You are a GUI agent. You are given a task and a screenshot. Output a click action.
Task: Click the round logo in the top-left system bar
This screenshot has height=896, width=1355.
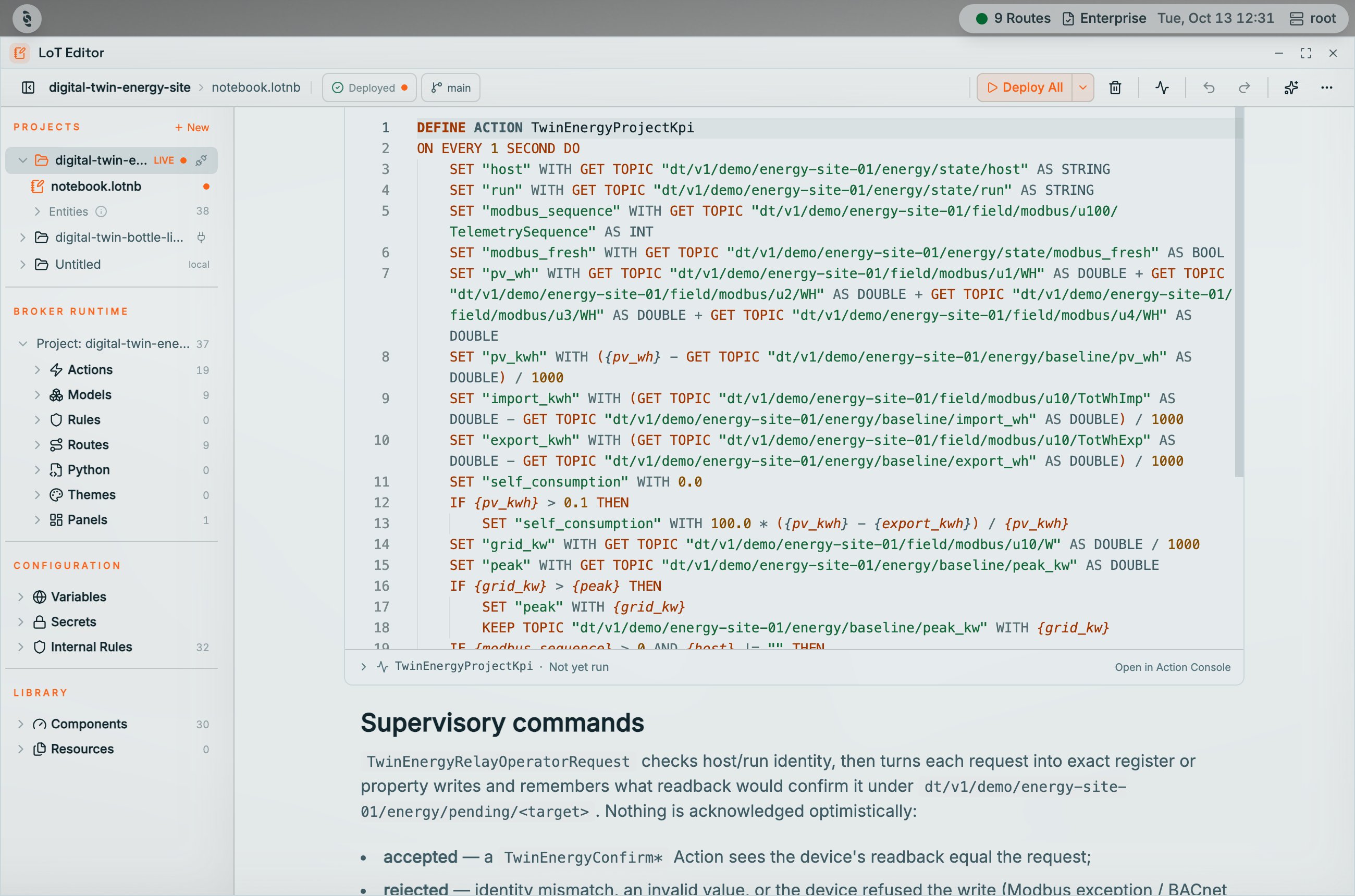[27, 18]
